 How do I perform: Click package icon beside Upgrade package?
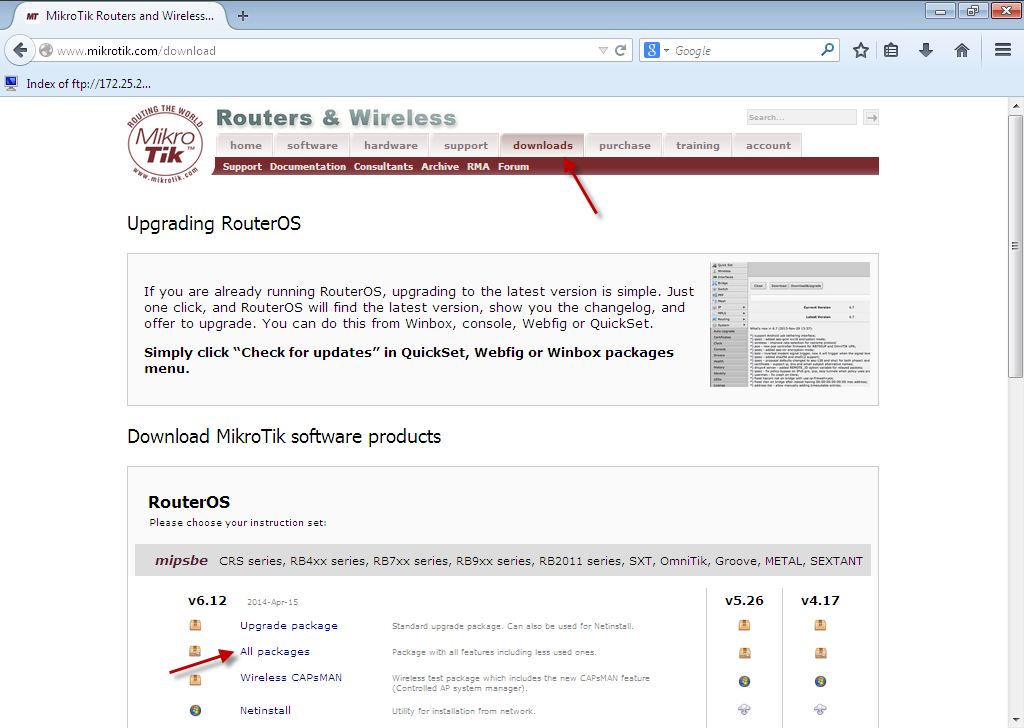pyautogui.click(x=195, y=625)
